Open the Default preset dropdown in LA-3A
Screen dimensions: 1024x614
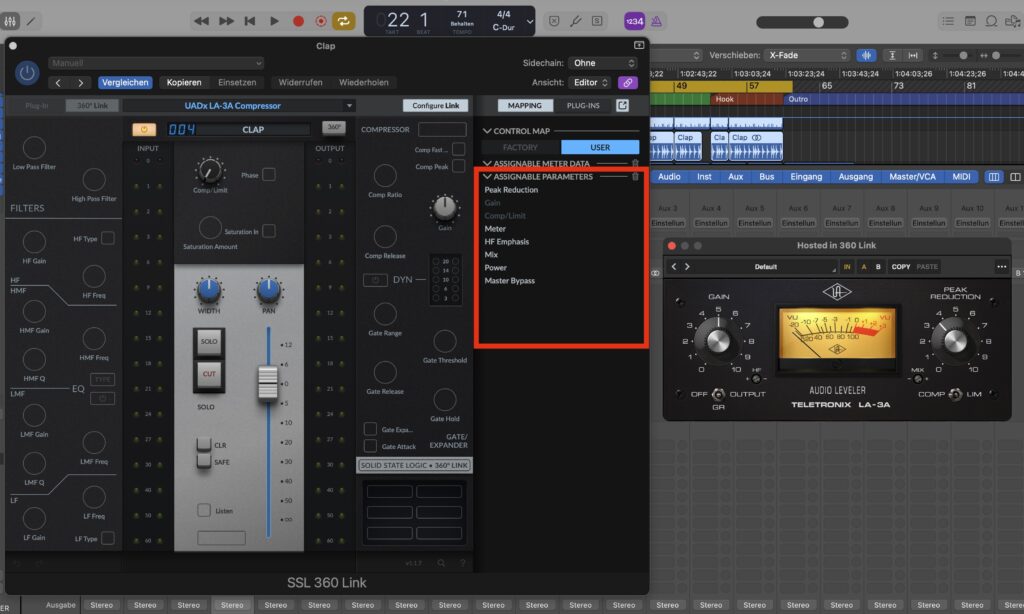pyautogui.click(x=765, y=267)
